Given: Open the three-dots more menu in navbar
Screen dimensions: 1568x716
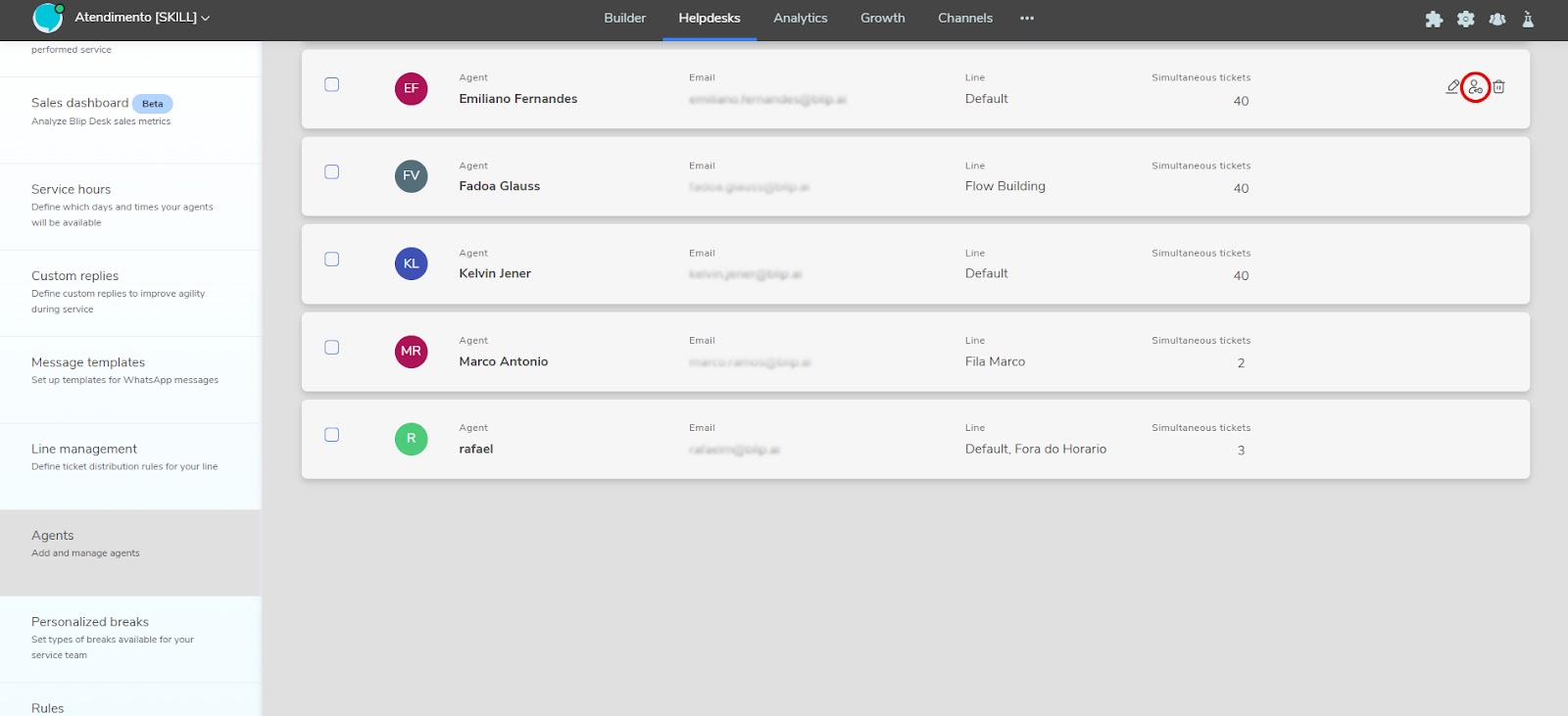Looking at the screenshot, I should coord(1026,18).
